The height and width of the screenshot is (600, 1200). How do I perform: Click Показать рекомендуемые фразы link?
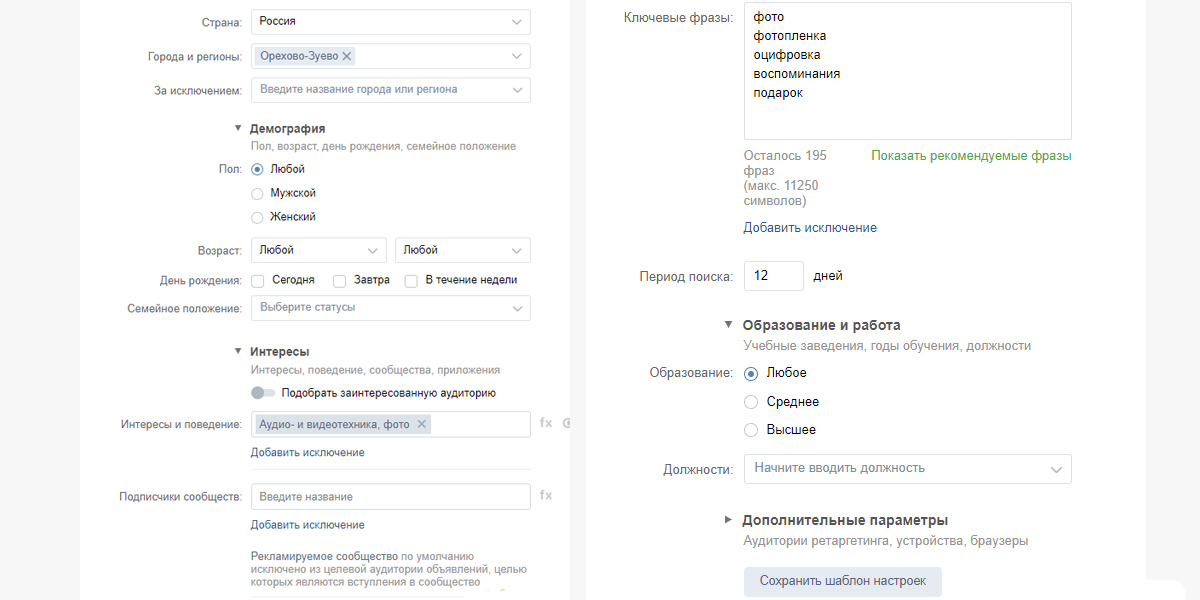tap(971, 156)
